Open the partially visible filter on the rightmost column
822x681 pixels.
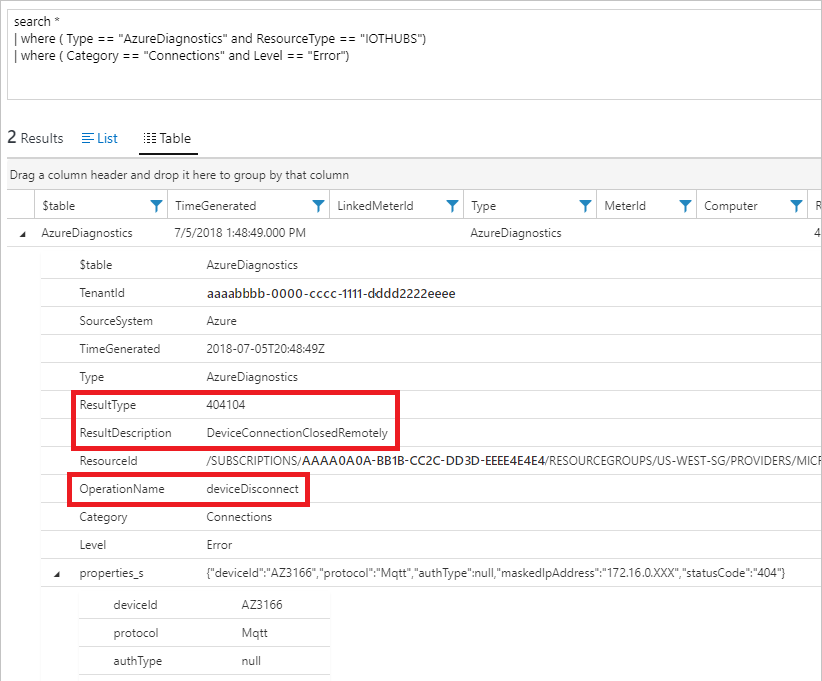(816, 204)
